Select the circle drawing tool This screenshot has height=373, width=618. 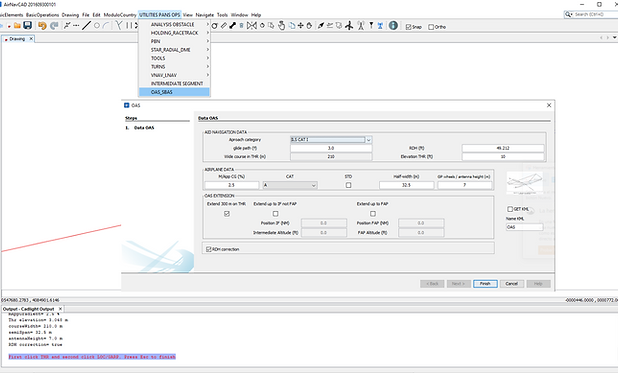click(x=97, y=26)
